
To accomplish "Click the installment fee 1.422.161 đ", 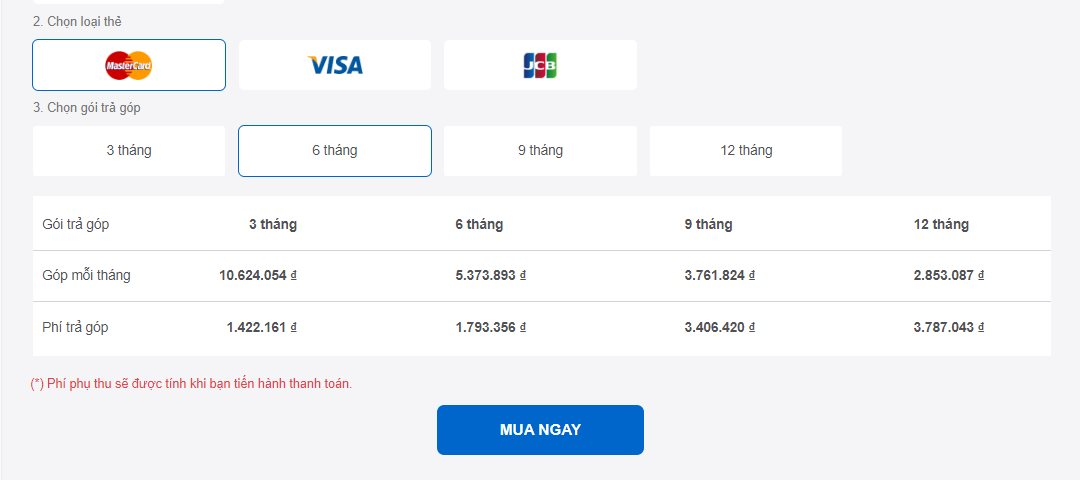I will click(x=261, y=328).
